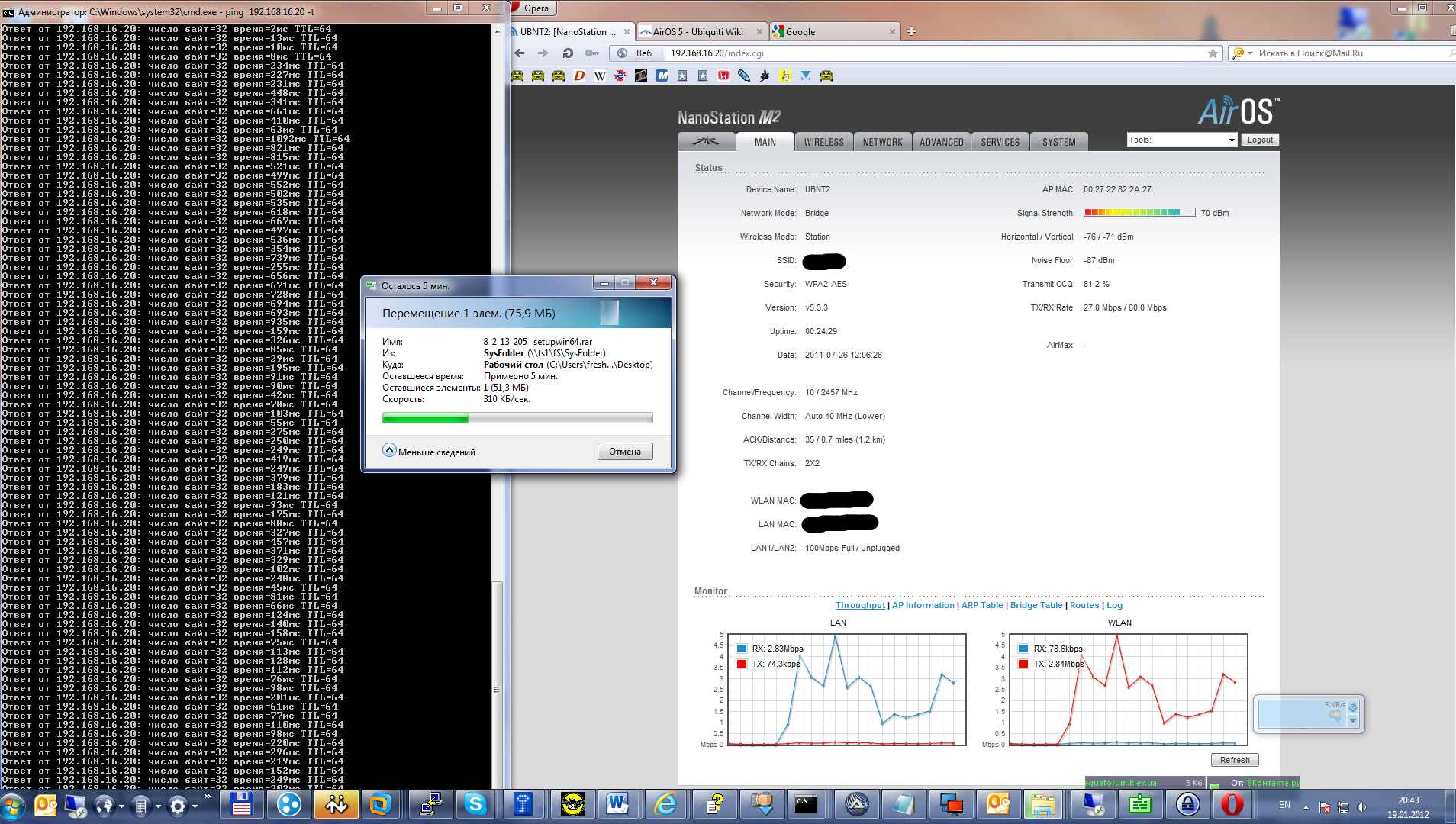Open Opera browser from the taskbar
The height and width of the screenshot is (824, 1456).
(x=1232, y=804)
